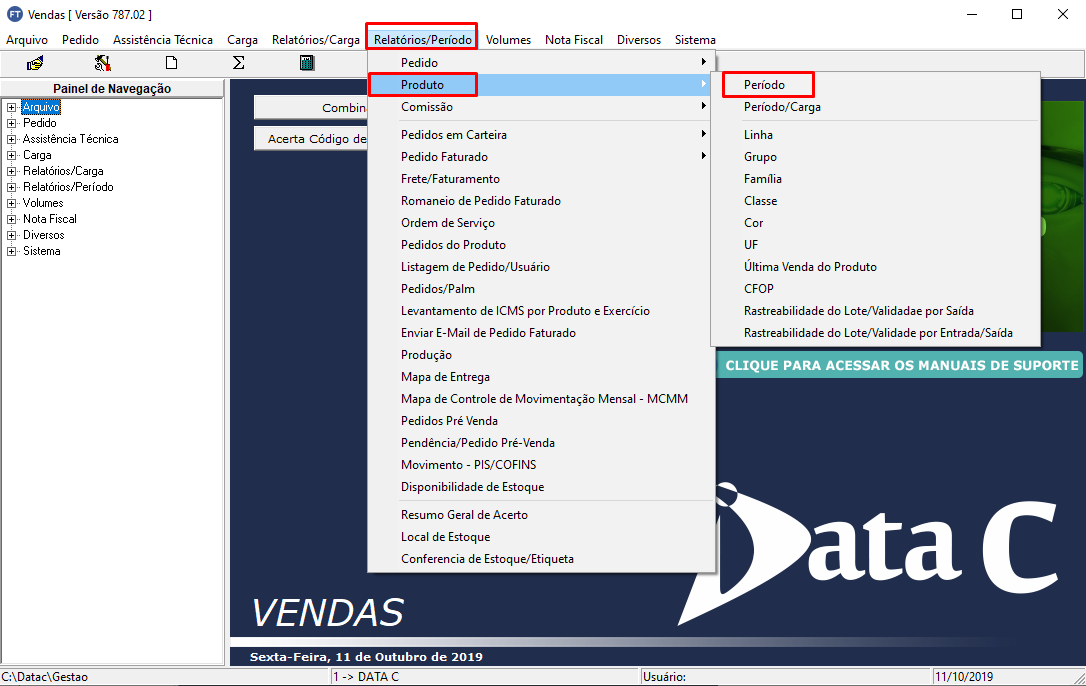Choose Pedido Faturado menu entry
This screenshot has width=1086, height=686.
tap(540, 157)
